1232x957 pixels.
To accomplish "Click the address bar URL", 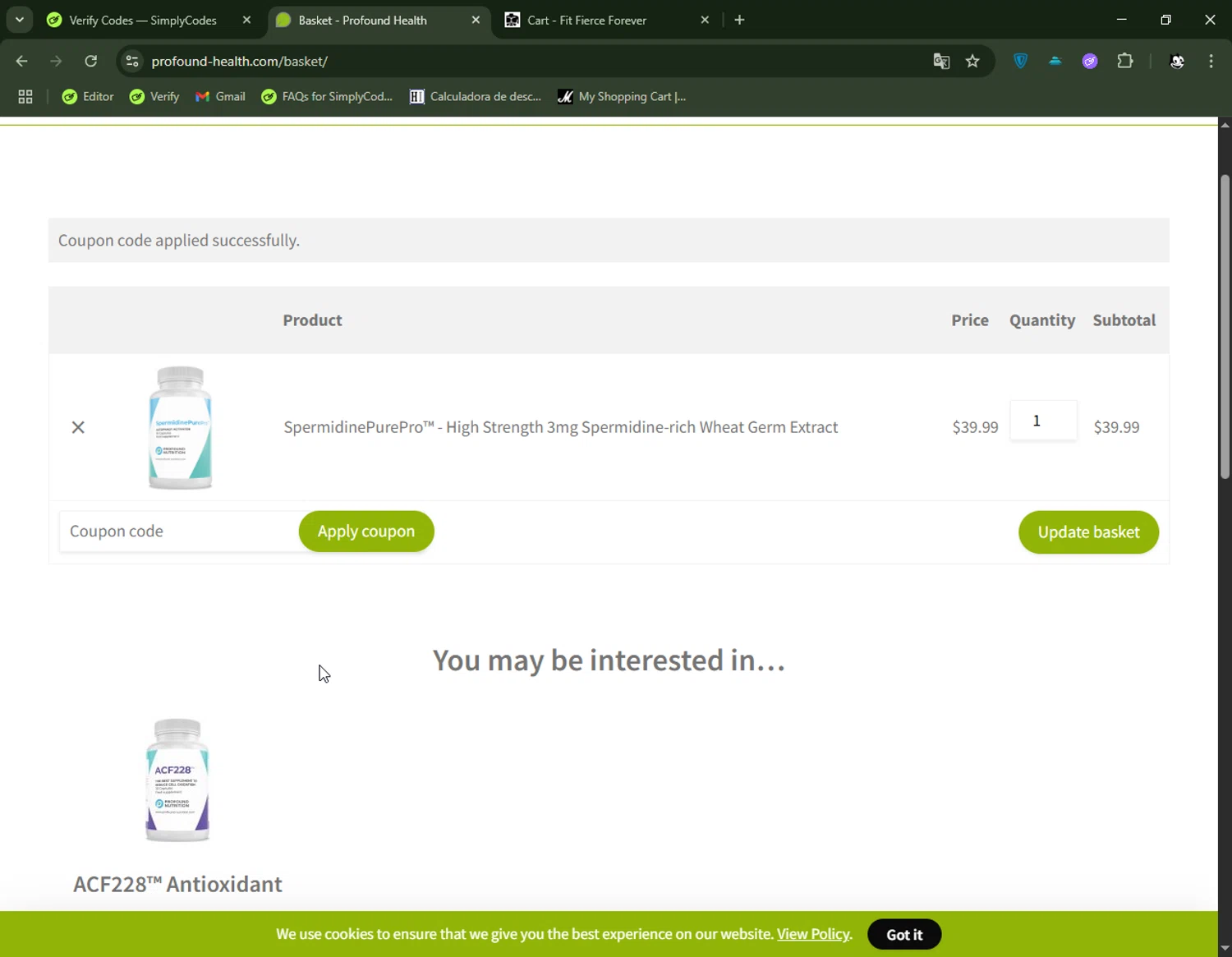I will [x=240, y=61].
